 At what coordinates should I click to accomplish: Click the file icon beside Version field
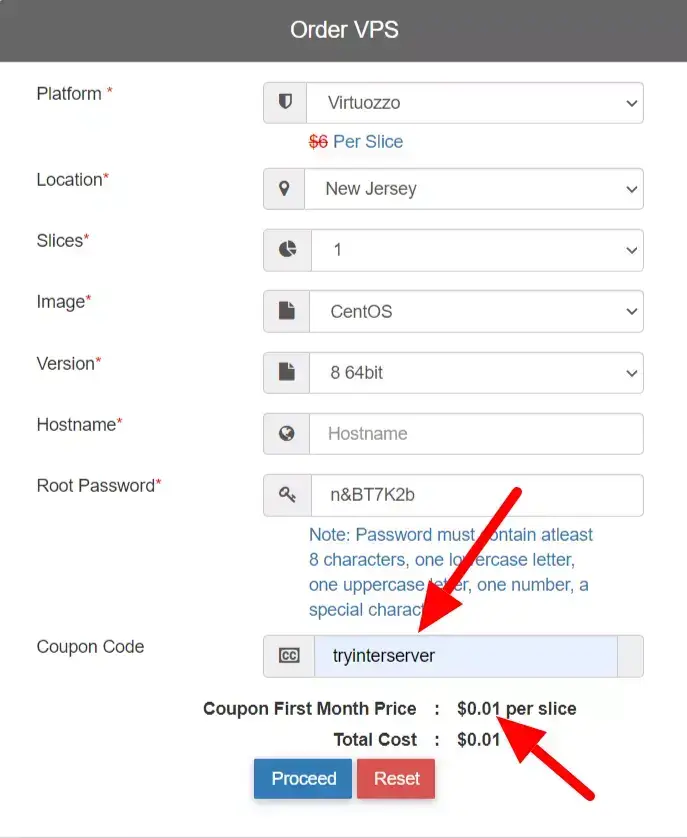286,372
